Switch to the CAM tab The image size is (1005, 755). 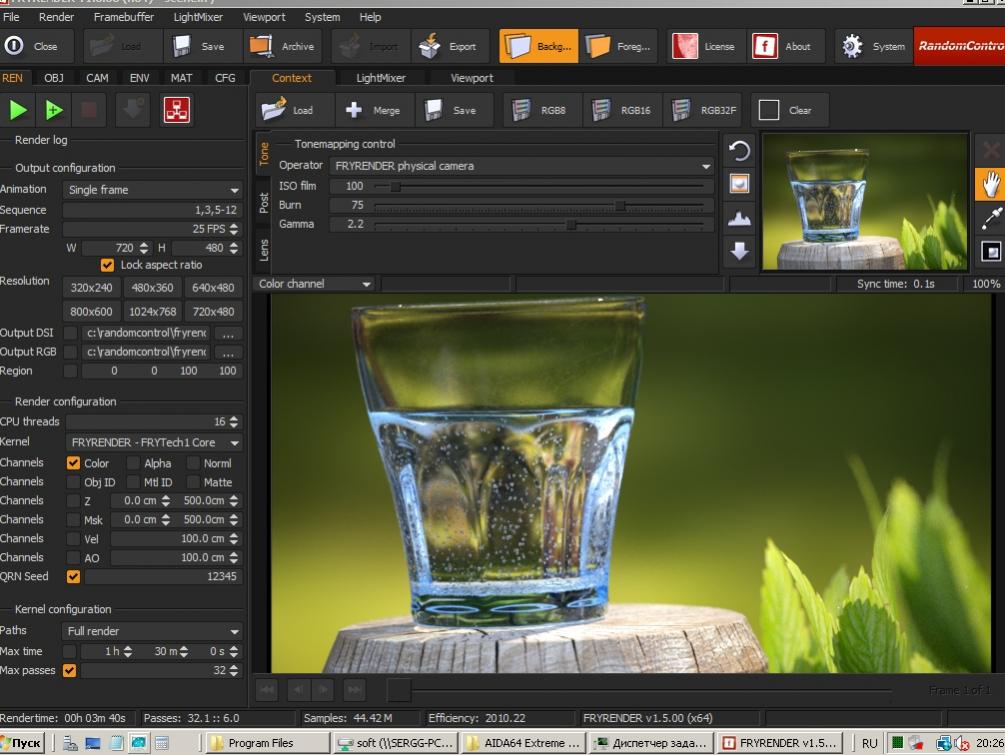point(97,78)
